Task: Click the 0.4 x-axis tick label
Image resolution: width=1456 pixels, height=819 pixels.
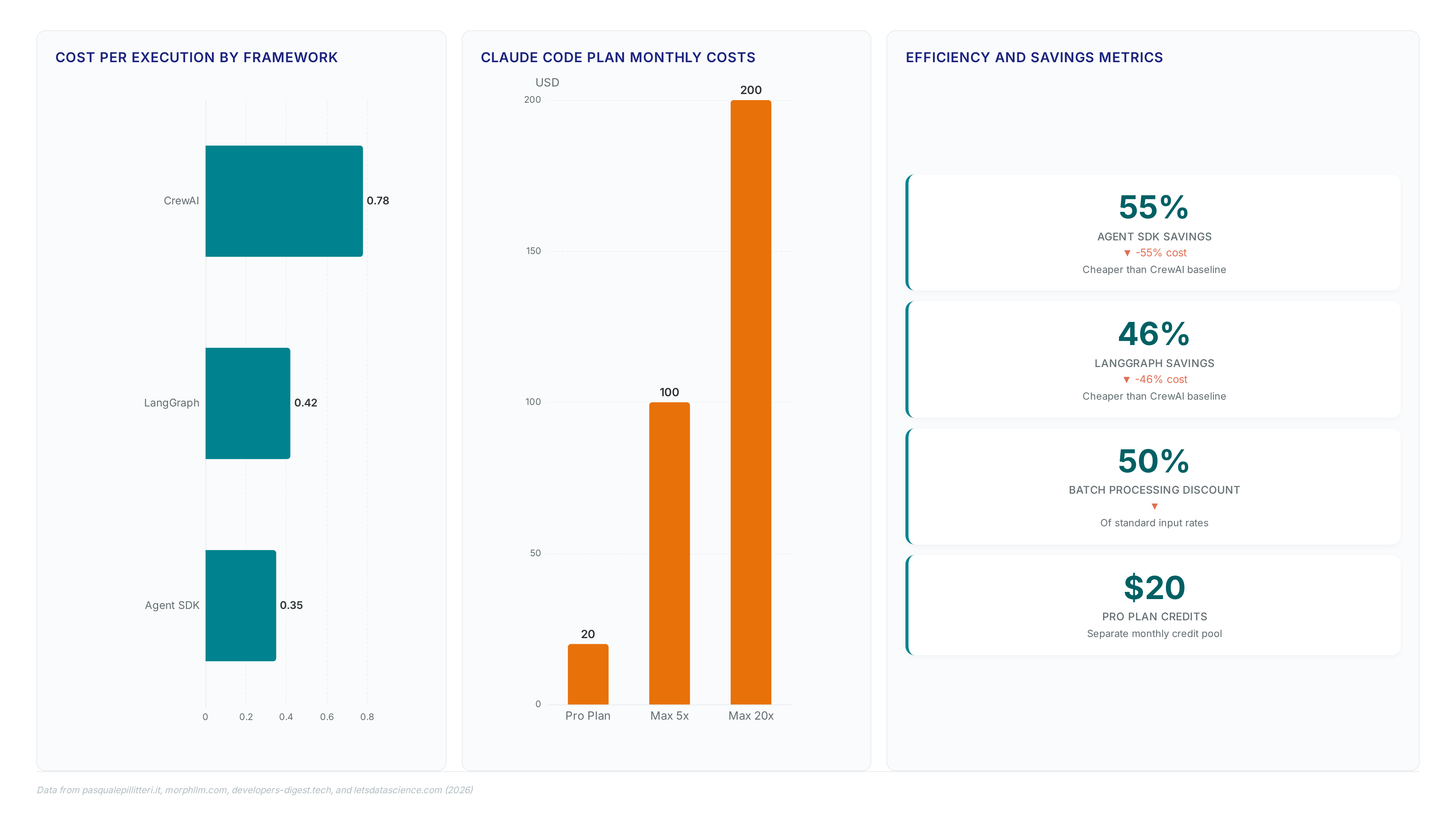Action: 286,717
